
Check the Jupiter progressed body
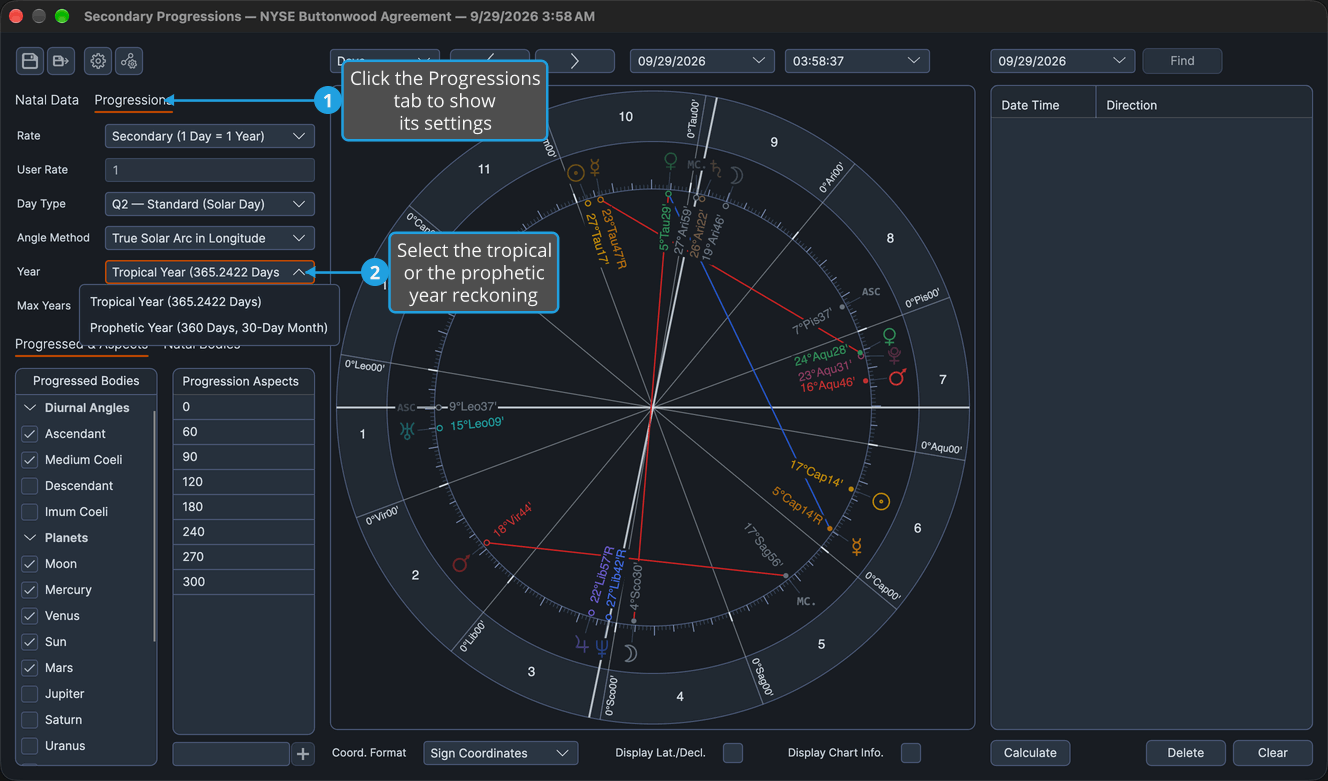click(x=30, y=694)
